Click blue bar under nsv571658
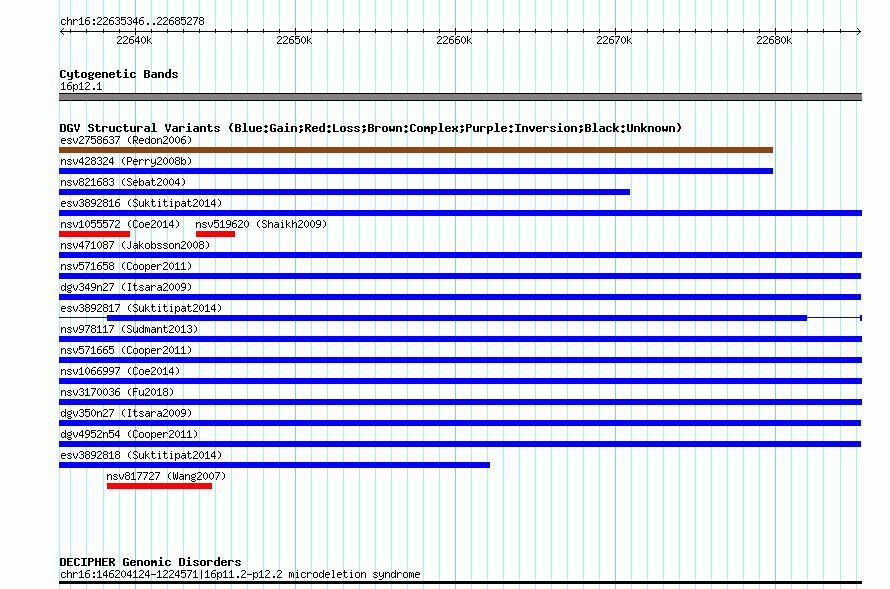The image size is (890, 589). 460,276
